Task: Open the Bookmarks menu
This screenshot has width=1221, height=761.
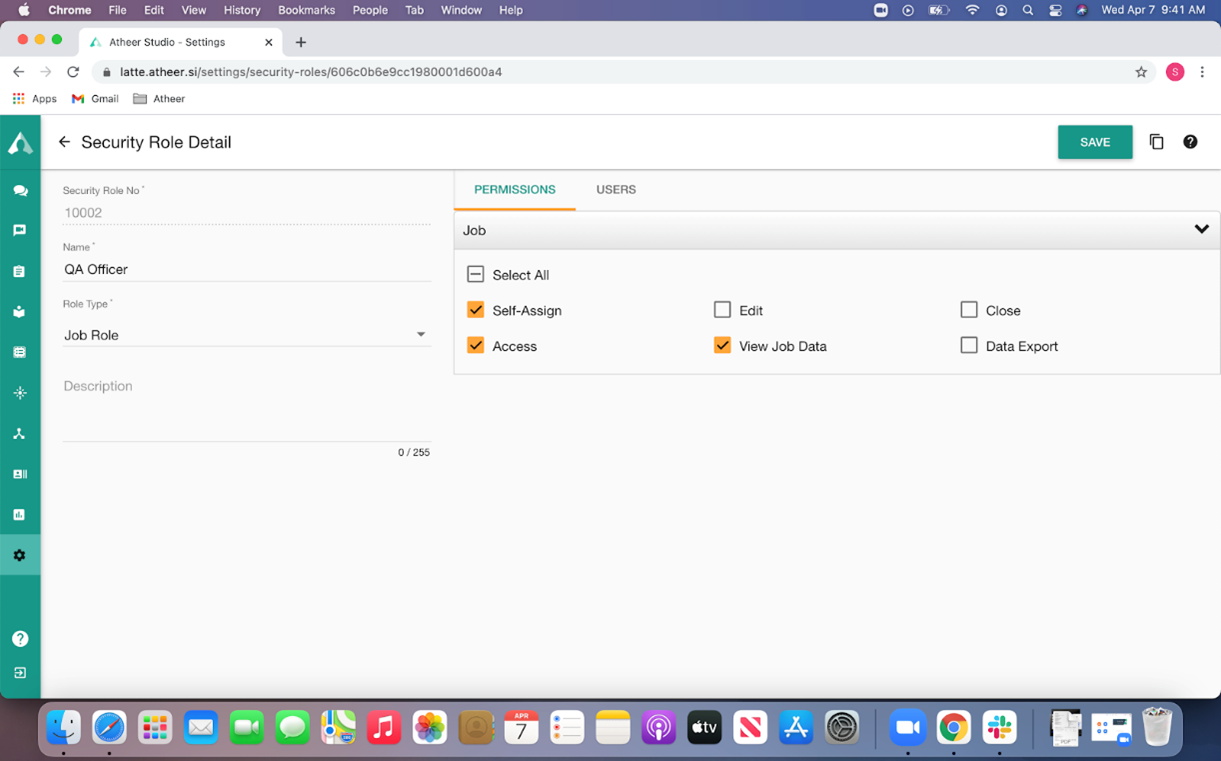Action: 306,10
